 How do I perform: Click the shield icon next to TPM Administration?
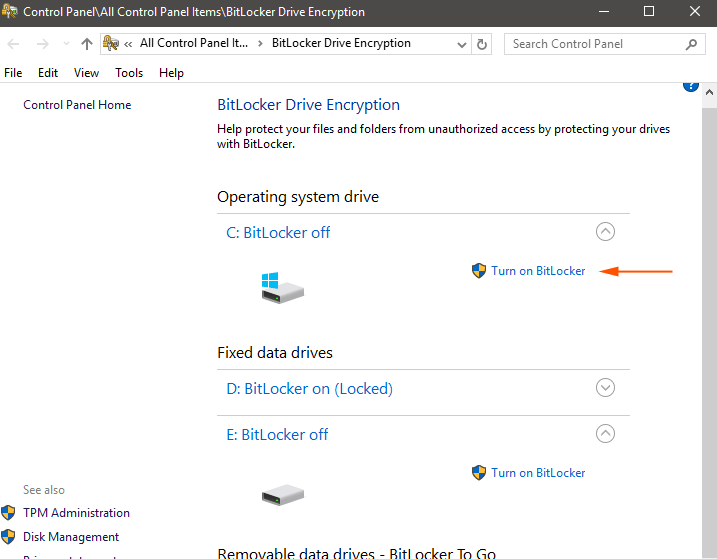coord(8,513)
